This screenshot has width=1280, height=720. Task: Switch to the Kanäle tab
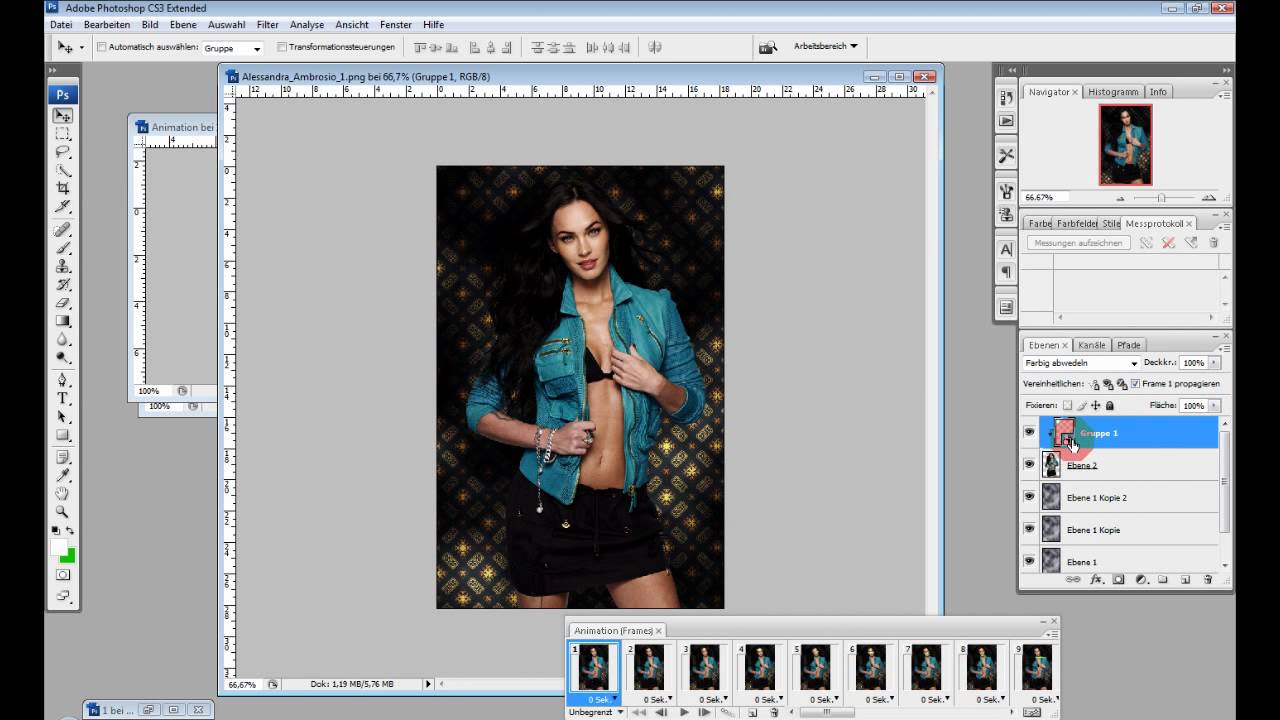click(1091, 345)
